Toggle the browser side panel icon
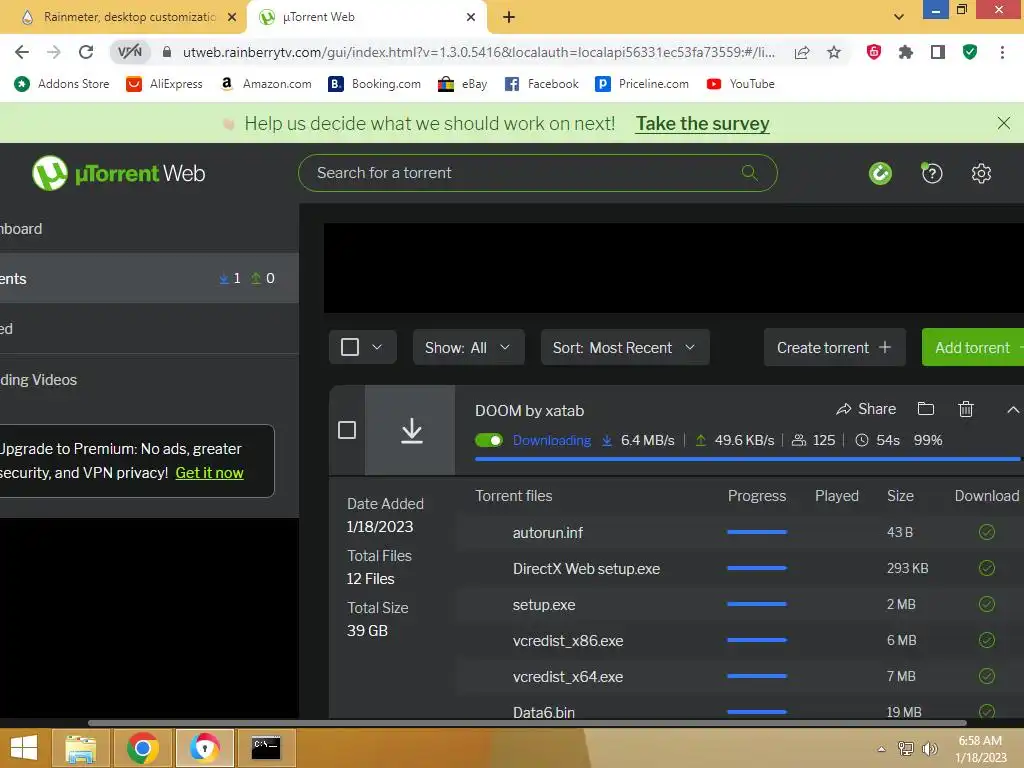1024x768 pixels. click(x=938, y=52)
